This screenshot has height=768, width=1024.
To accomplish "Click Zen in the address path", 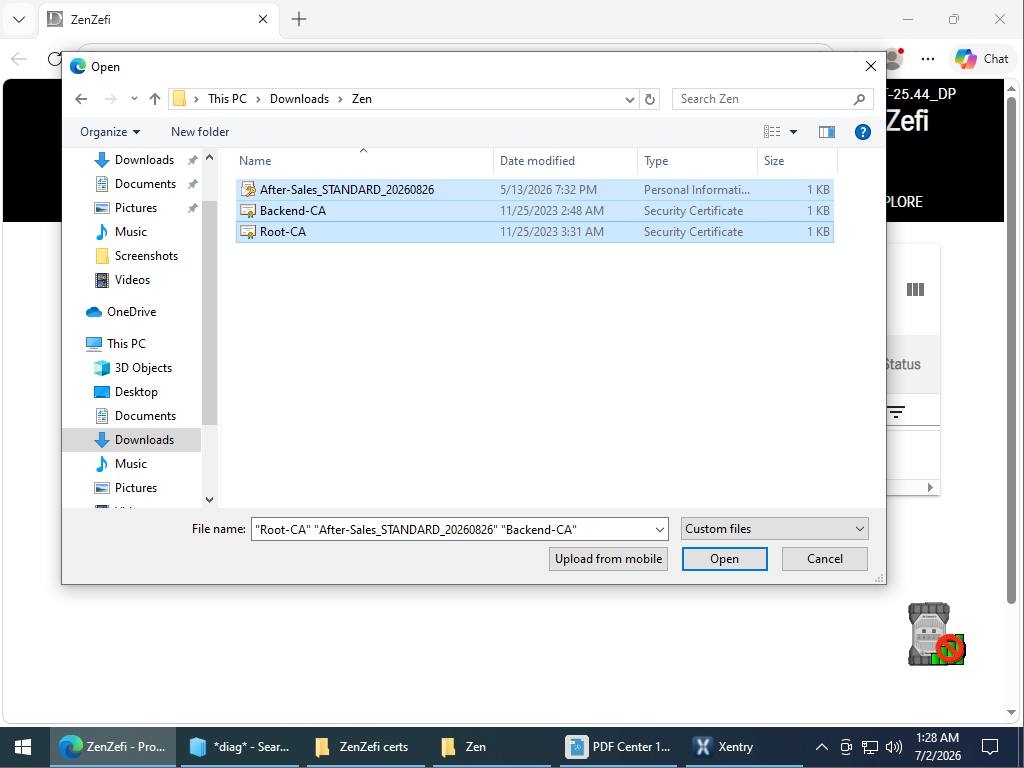I will [362, 99].
